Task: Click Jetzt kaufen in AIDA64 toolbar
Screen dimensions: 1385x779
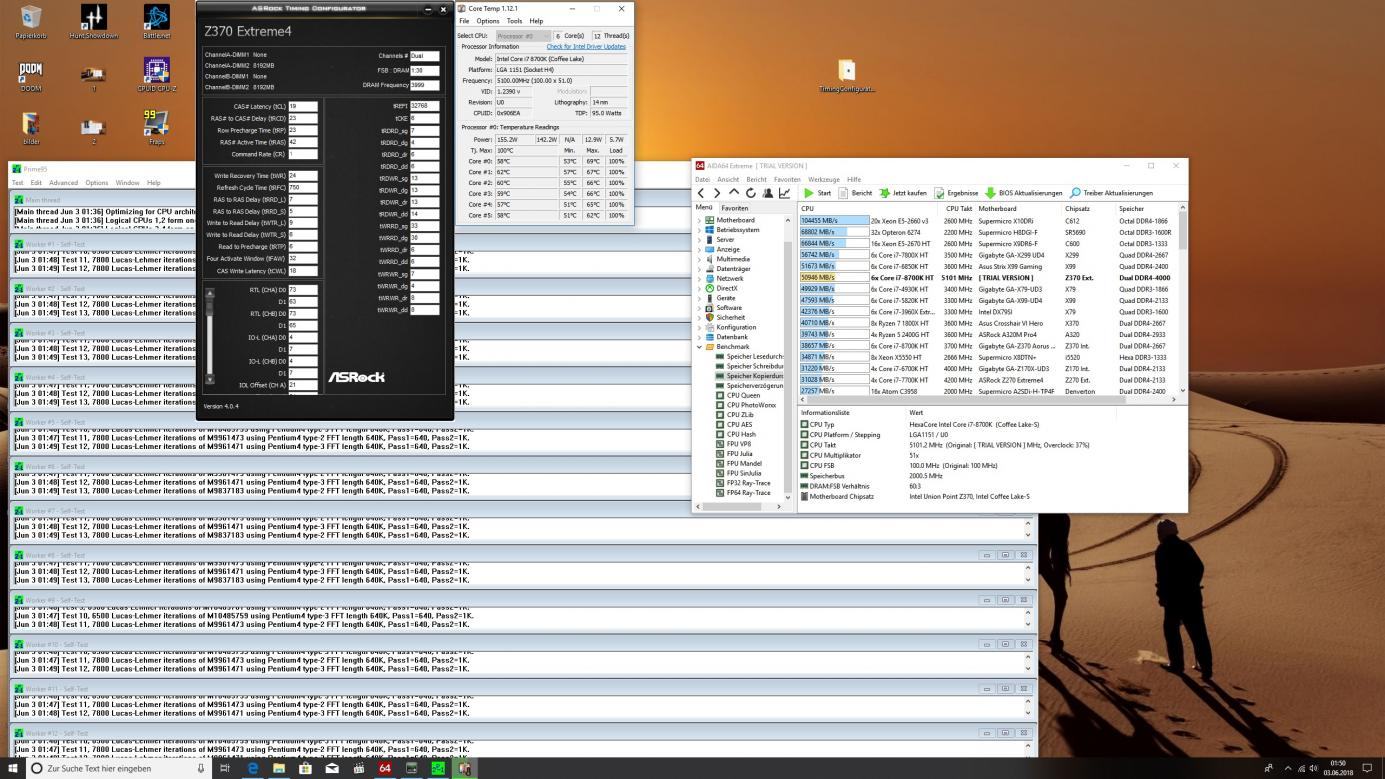Action: [x=902, y=193]
